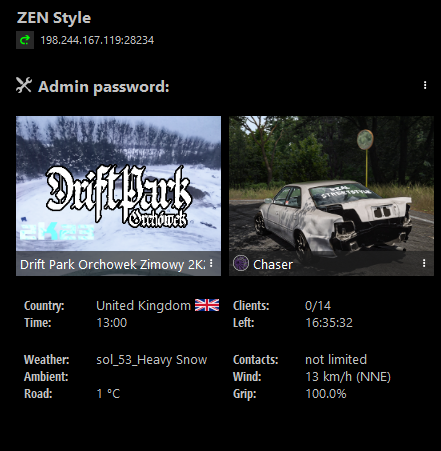Screen dimensions: 441x451
Task: Click the green server refresh icon
Action: [25, 40]
